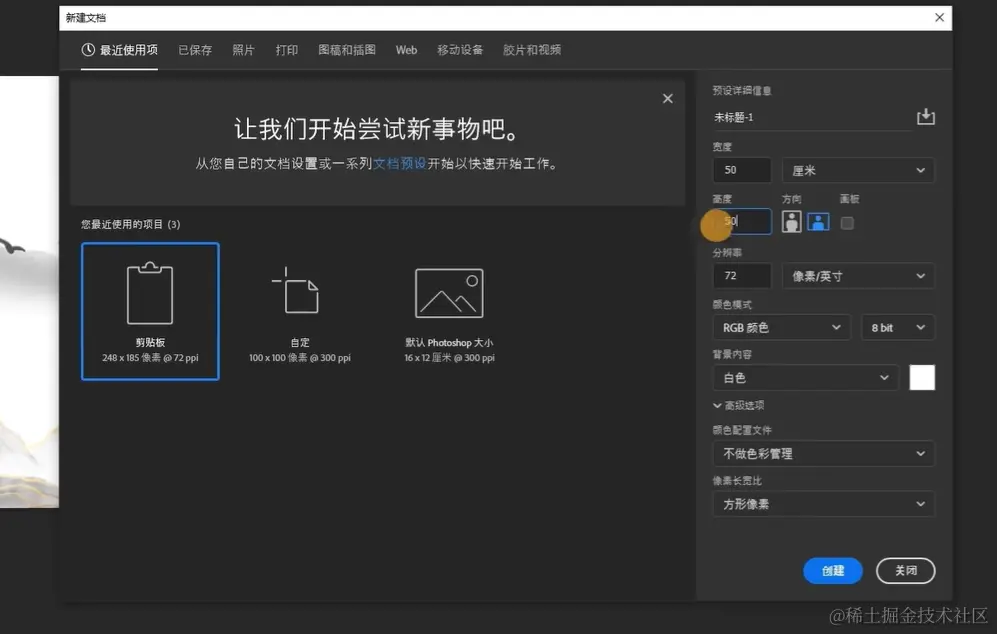Enable the 画板 checkbox
Image resolution: width=997 pixels, height=634 pixels.
[847, 222]
